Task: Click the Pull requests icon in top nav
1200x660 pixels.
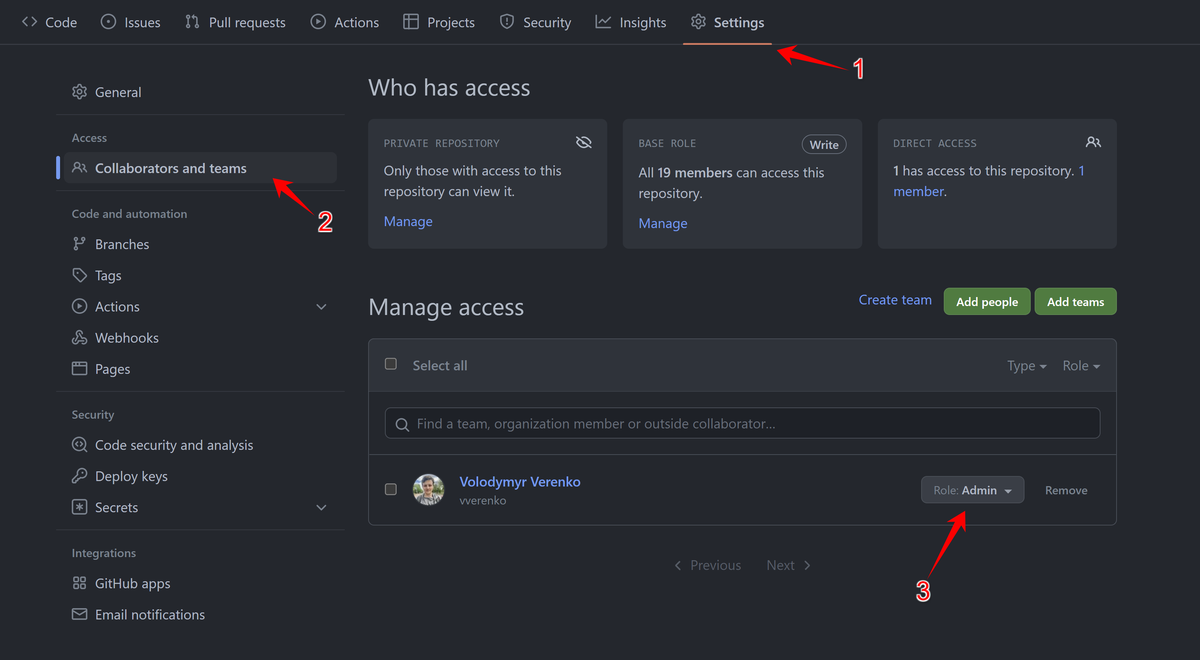Action: click(192, 22)
